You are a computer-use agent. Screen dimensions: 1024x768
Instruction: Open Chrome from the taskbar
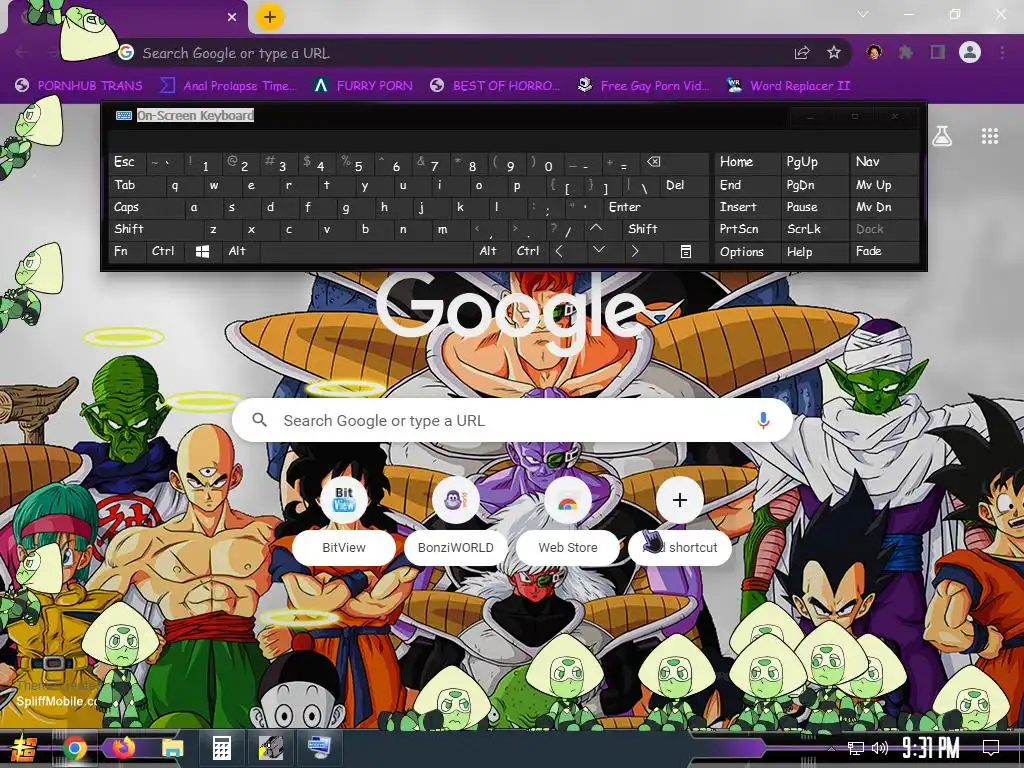pos(74,748)
